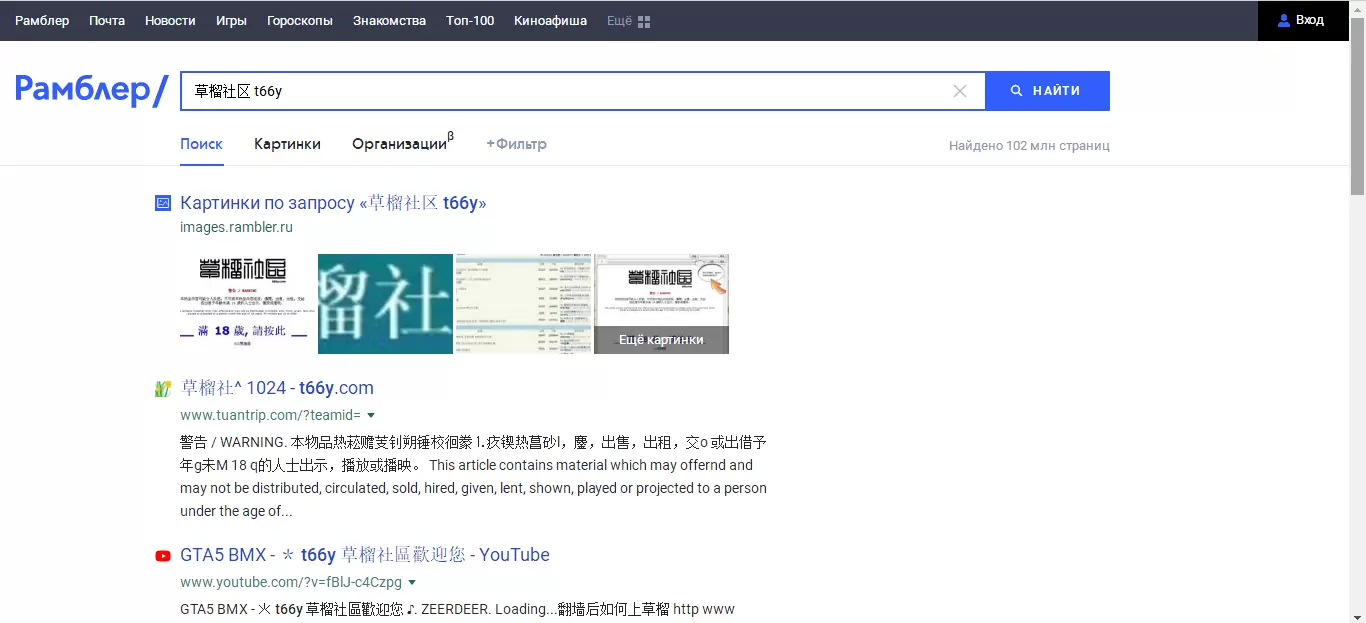Viewport: 1366px width, 623px height.
Task: Switch to the Картинки tab
Action: tap(287, 144)
